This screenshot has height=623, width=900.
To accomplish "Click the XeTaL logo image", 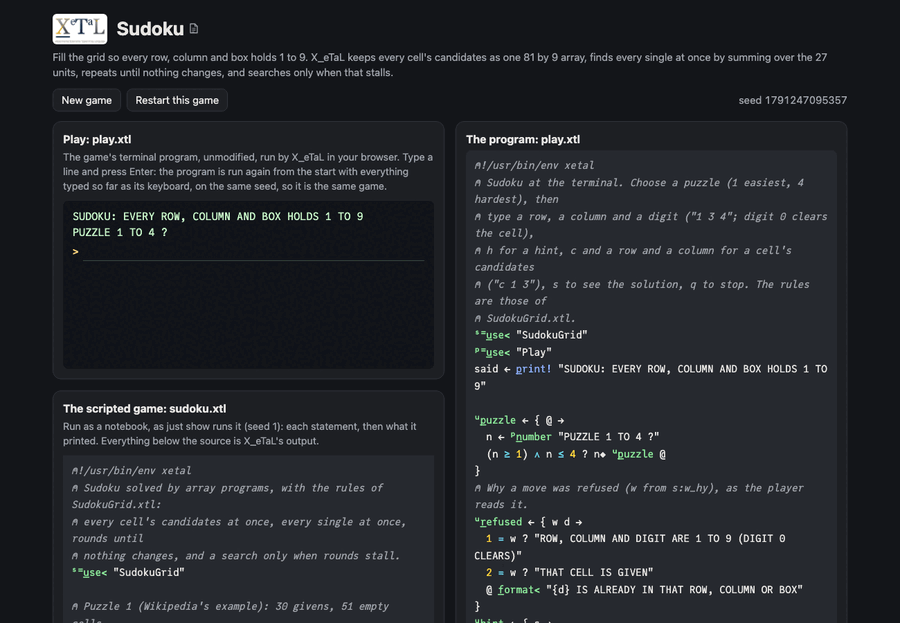I will [x=80, y=29].
